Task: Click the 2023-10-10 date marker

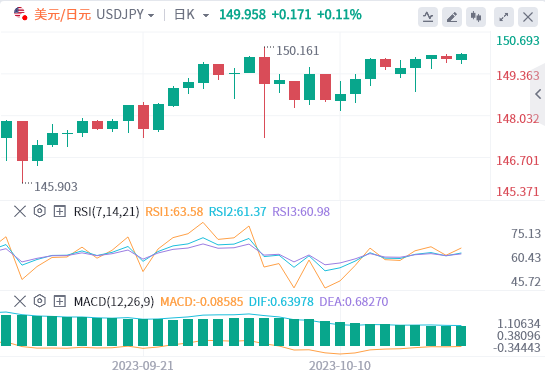Action: (x=340, y=366)
